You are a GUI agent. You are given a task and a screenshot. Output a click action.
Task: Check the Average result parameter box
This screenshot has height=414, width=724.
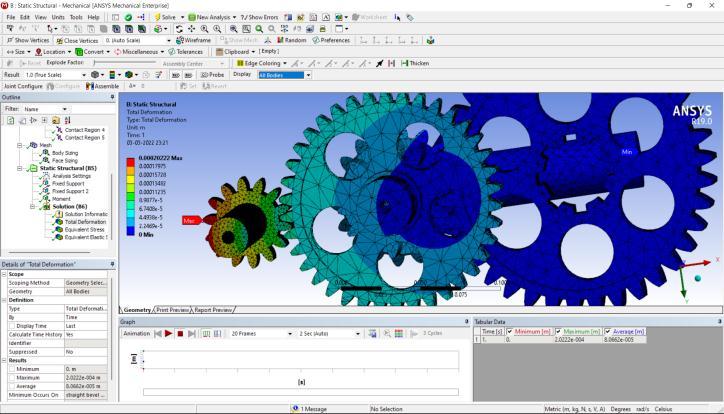click(12, 386)
